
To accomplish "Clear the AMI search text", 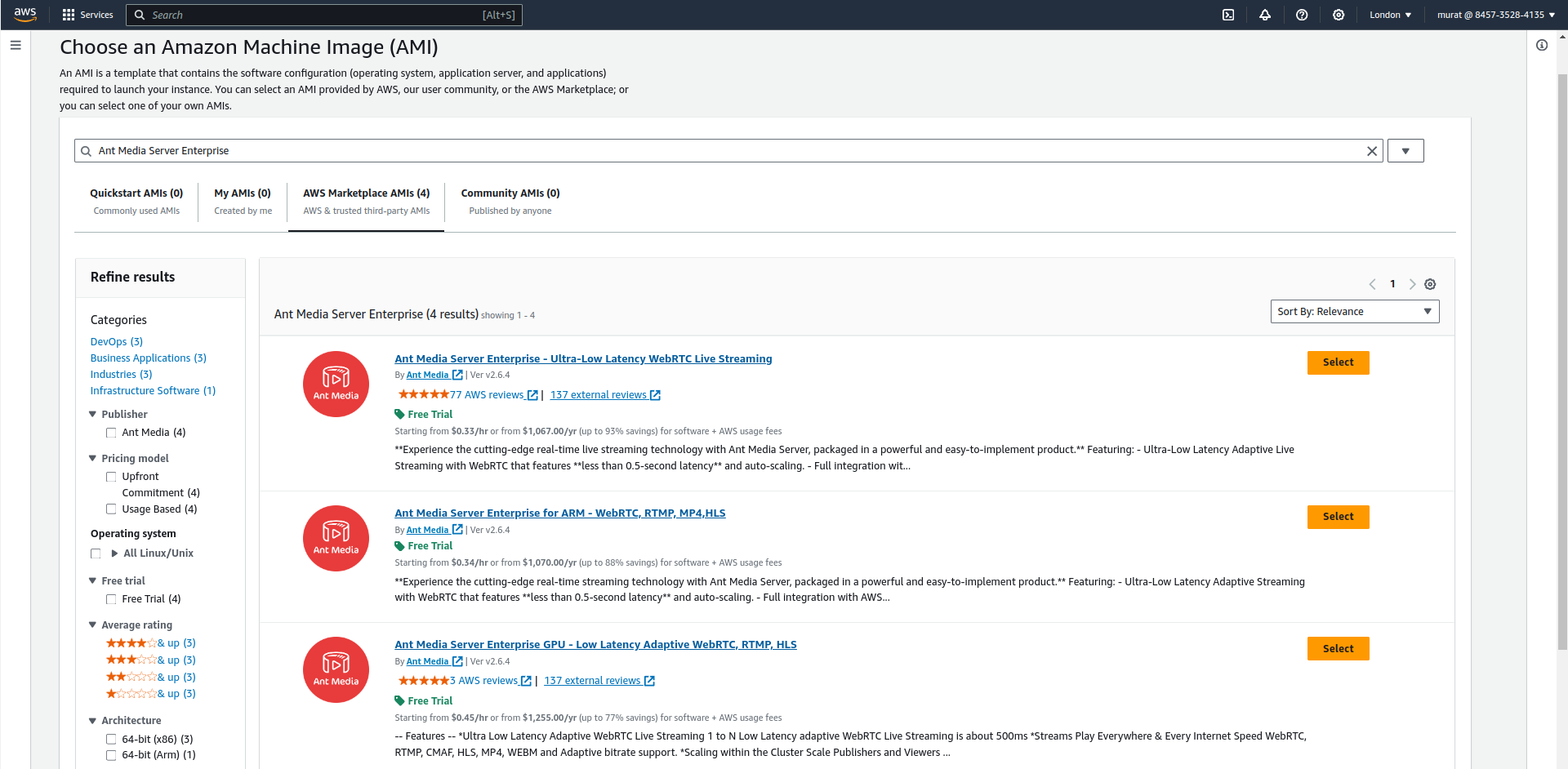I will pos(1372,151).
